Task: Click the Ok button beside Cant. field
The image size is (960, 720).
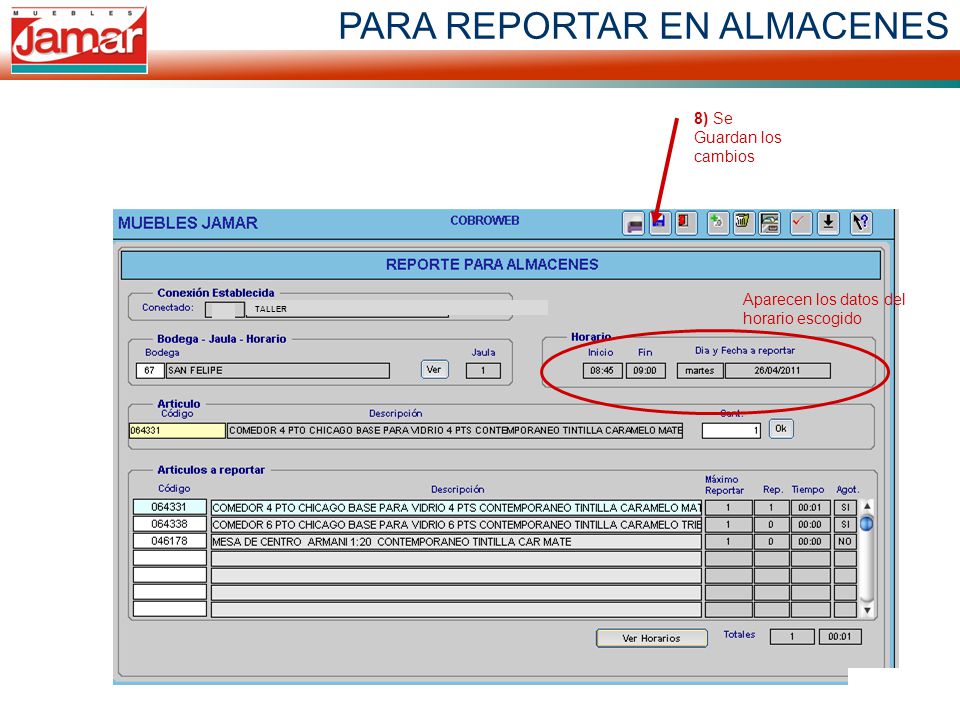Action: coord(781,429)
